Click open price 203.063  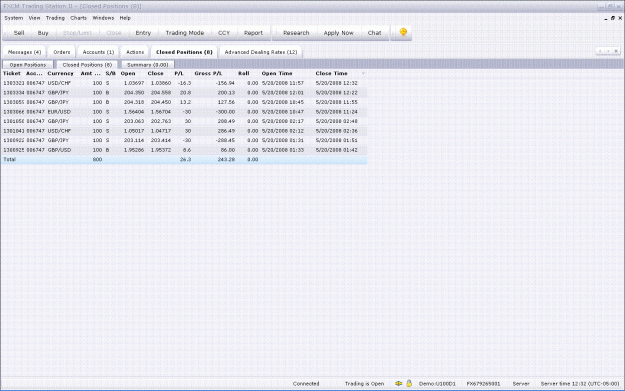pos(134,121)
